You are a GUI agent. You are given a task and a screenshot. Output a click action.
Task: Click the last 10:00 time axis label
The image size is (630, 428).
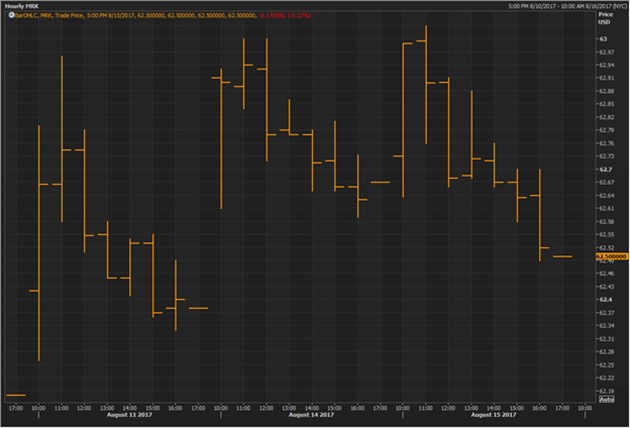coord(584,408)
